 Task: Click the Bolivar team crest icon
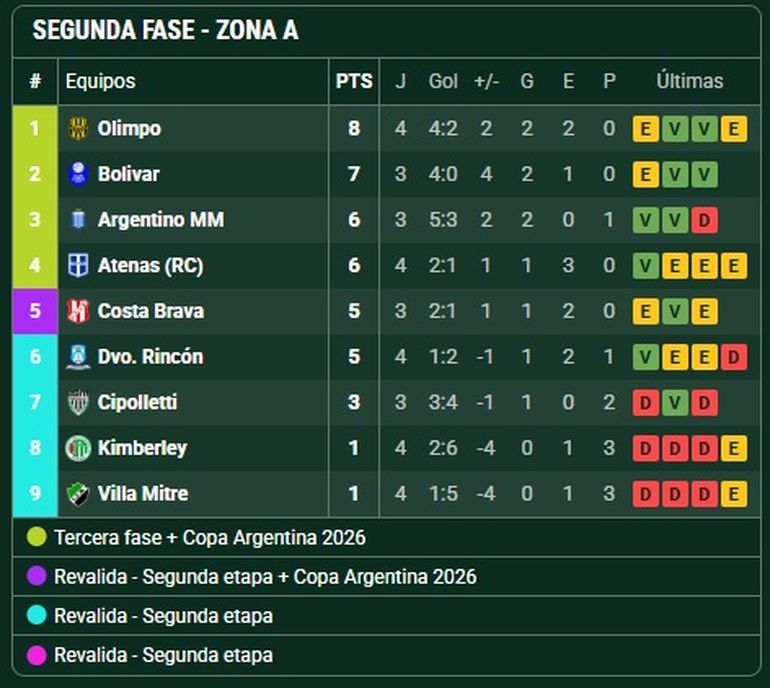78,174
